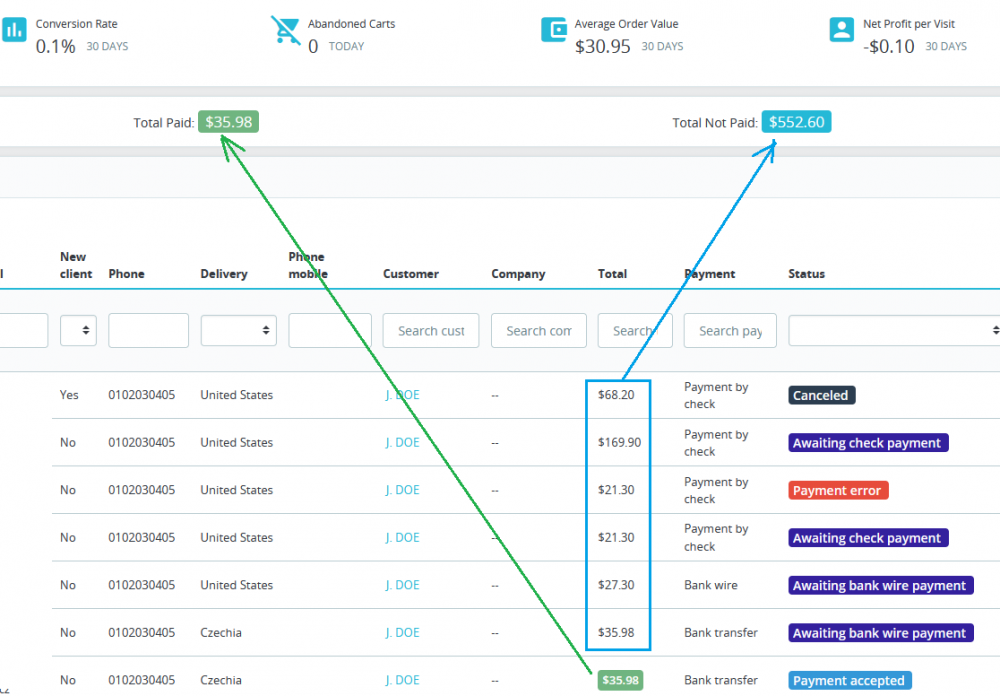The width and height of the screenshot is (1000, 696).
Task: Click the Abandoned Carts cart icon
Action: [285, 30]
